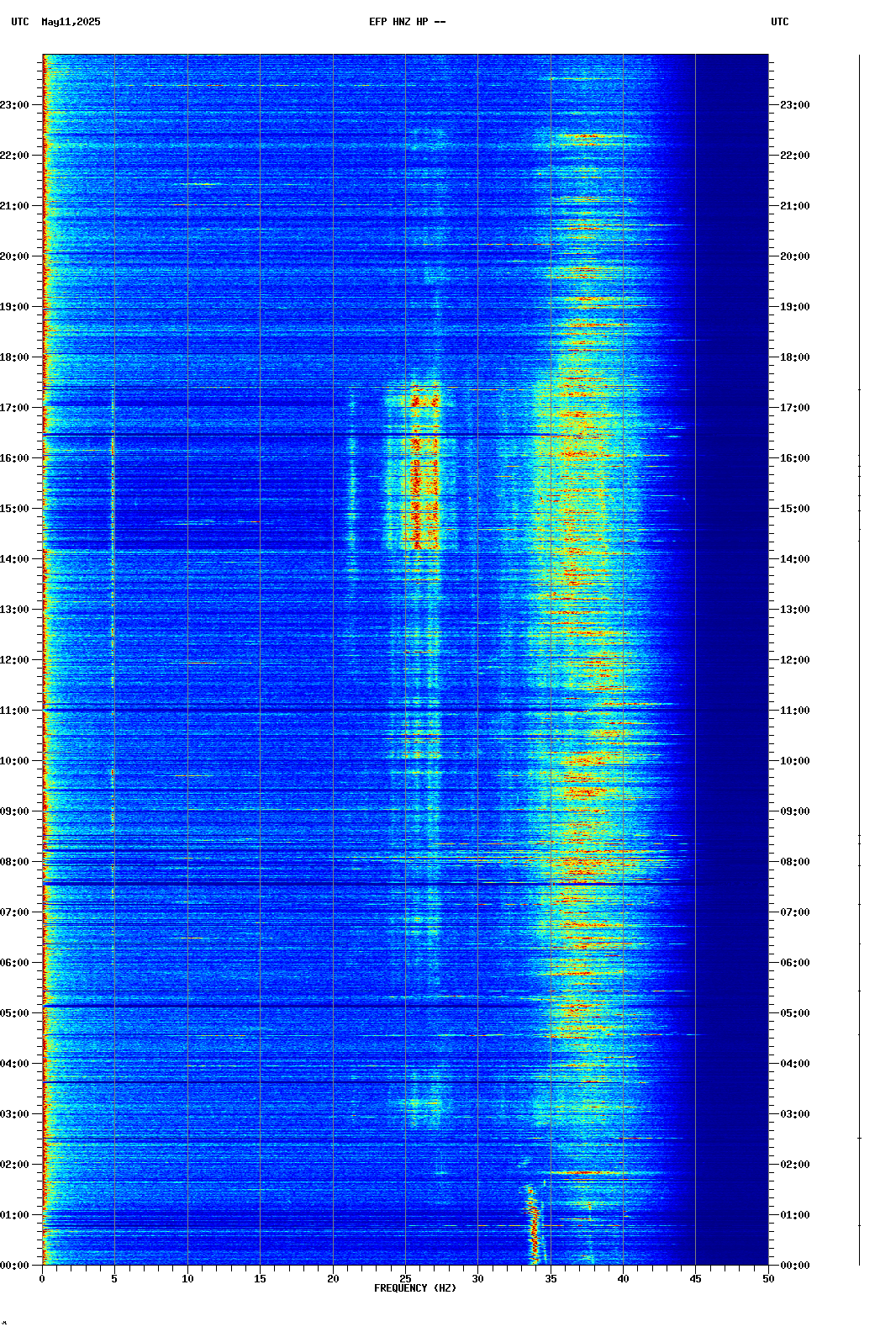
Task: Select 13:00 on the right time axis
Action: 795,610
